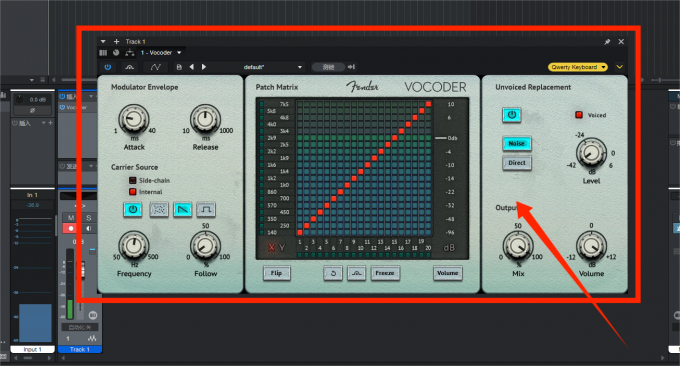The height and width of the screenshot is (366, 680).
Task: Click the Follow knob
Action: pos(205,246)
